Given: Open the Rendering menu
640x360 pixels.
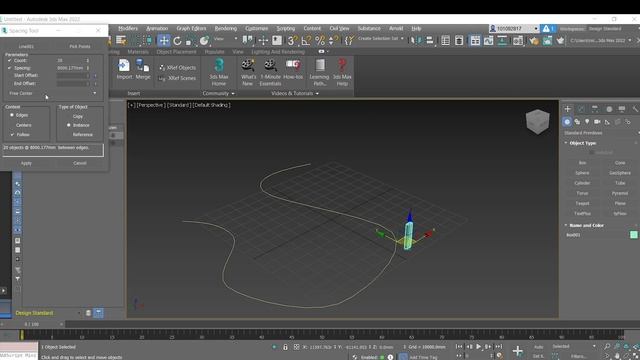Looking at the screenshot, I should [x=226, y=29].
